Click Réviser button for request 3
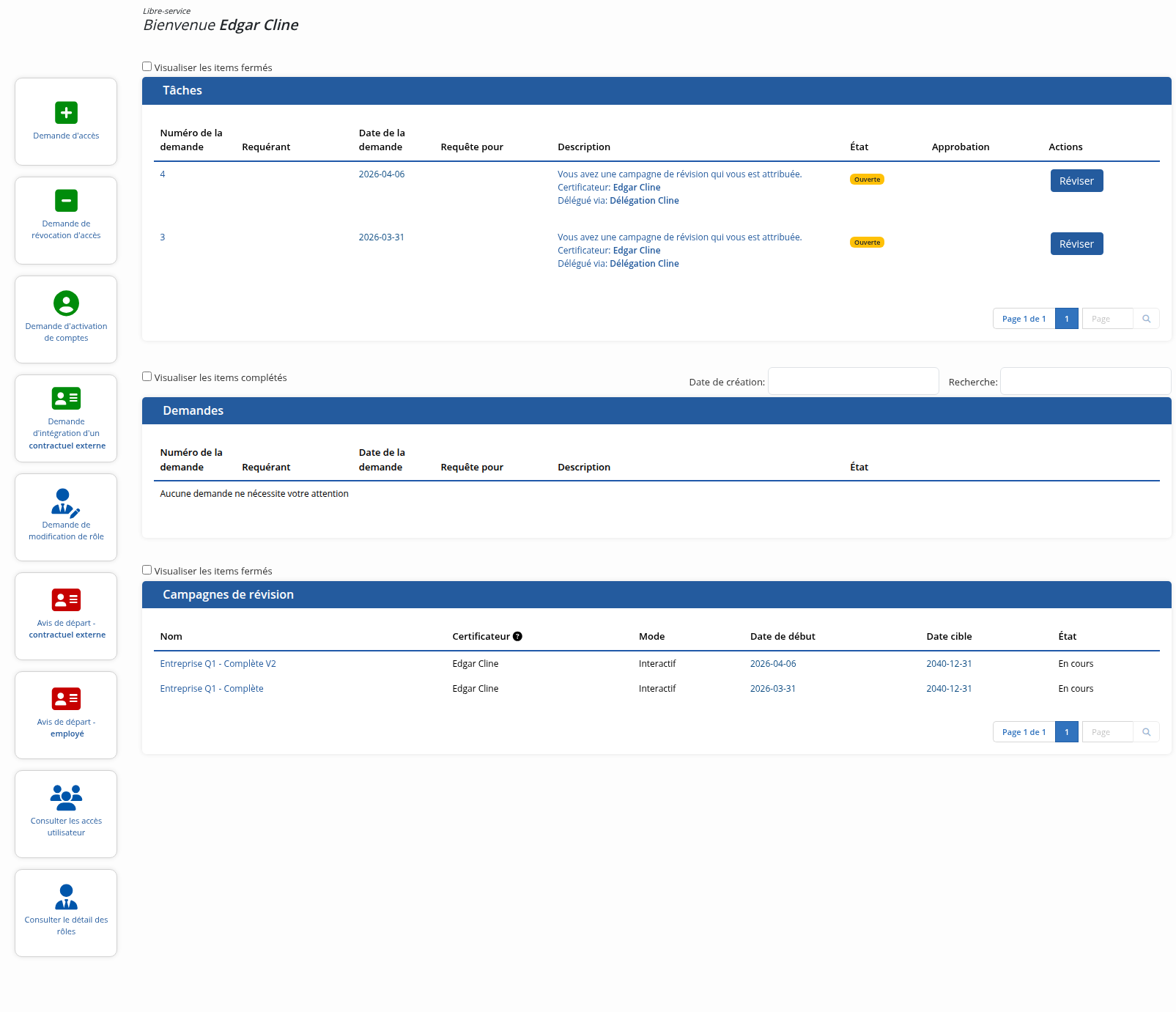This screenshot has height=1012, width=1176. [x=1076, y=244]
